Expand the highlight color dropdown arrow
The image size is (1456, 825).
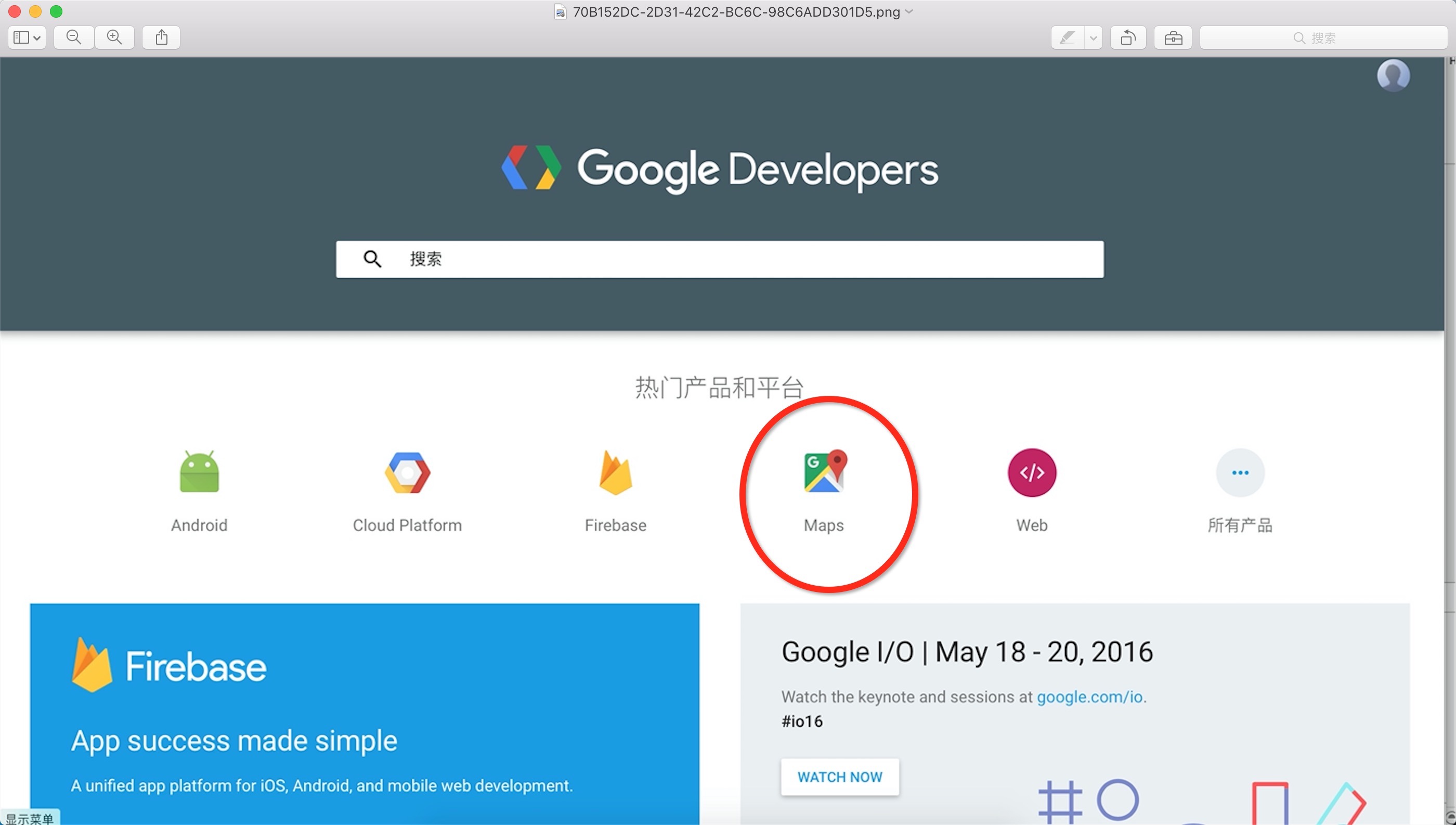pyautogui.click(x=1094, y=38)
